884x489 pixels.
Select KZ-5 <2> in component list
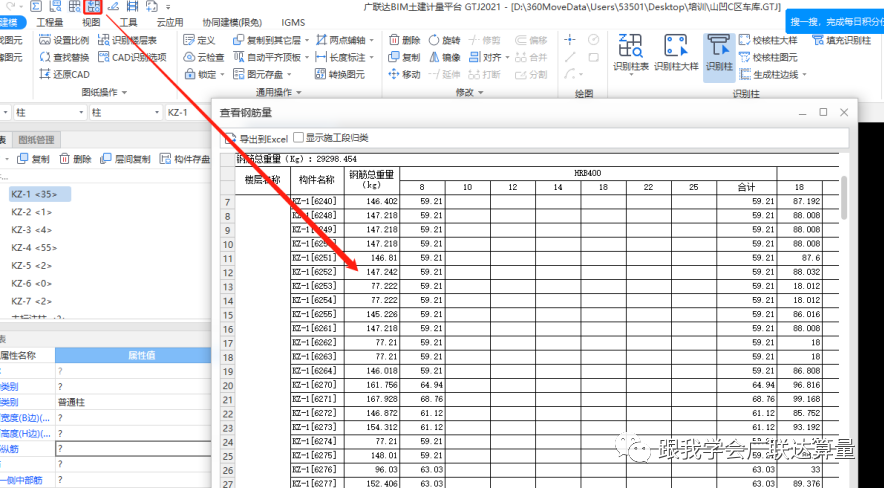tap(32, 266)
